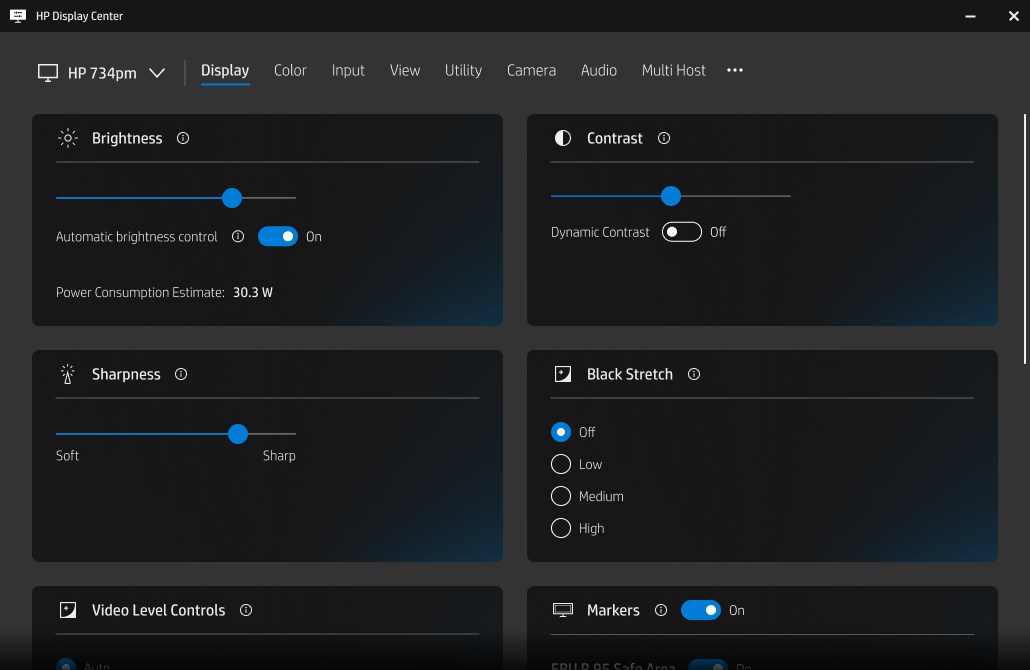This screenshot has height=670, width=1030.
Task: Click the Sharpness panel icon
Action: (x=67, y=374)
